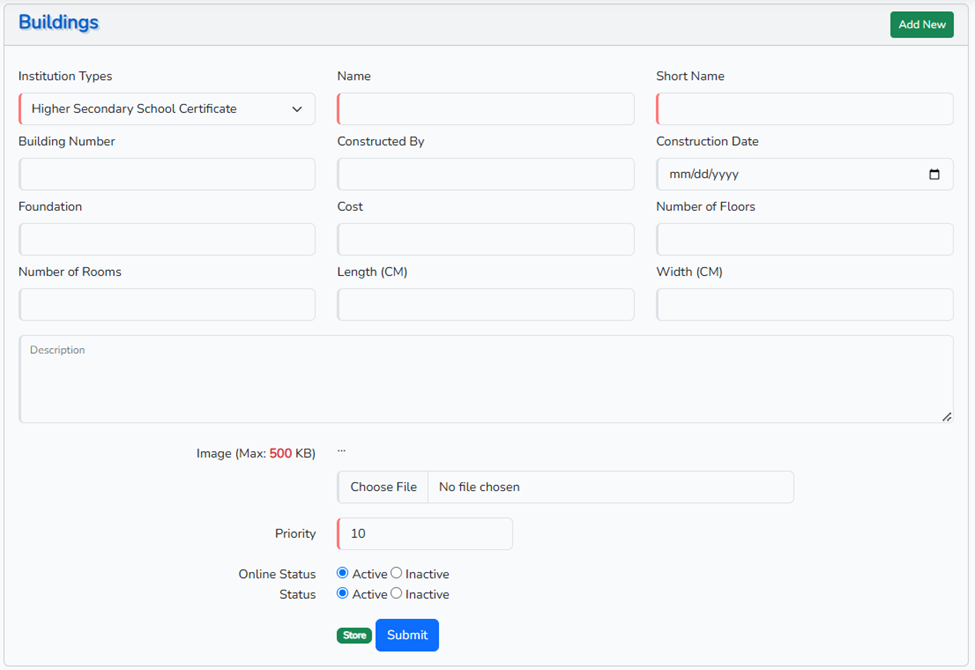Focus the Foundation input box

pos(167,239)
